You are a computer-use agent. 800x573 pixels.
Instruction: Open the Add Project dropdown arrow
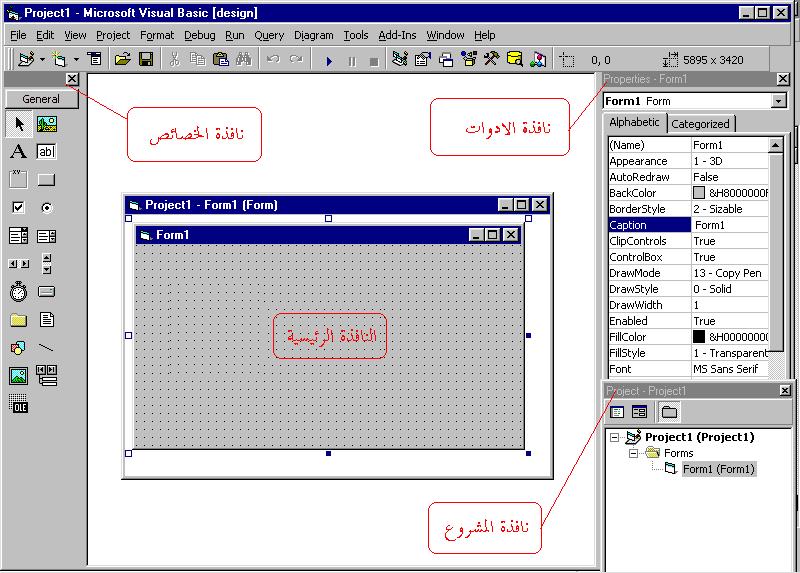pos(42,60)
